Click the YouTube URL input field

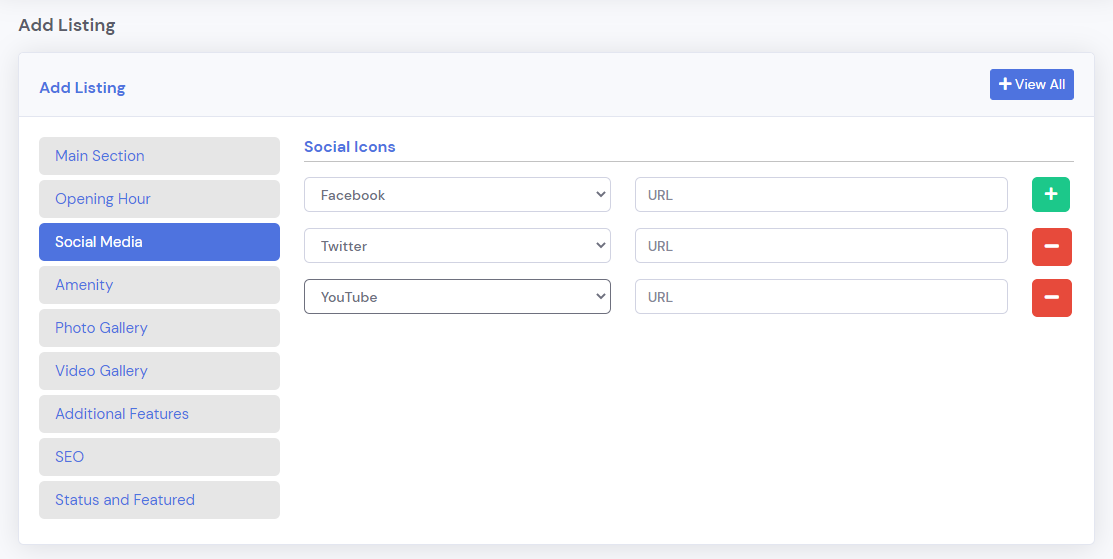pyautogui.click(x=820, y=297)
